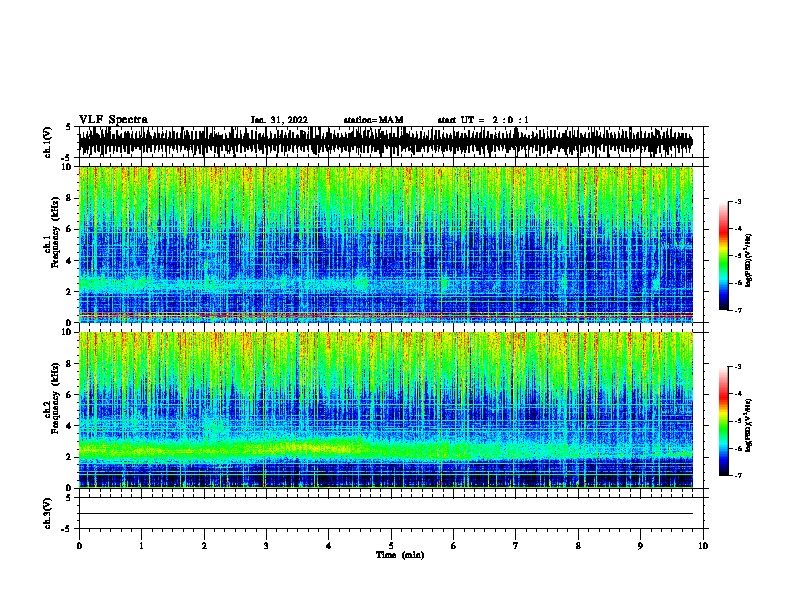Click the "8" kHz tick on ch.2 frequency axis
The image size is (792, 612).
68,363
